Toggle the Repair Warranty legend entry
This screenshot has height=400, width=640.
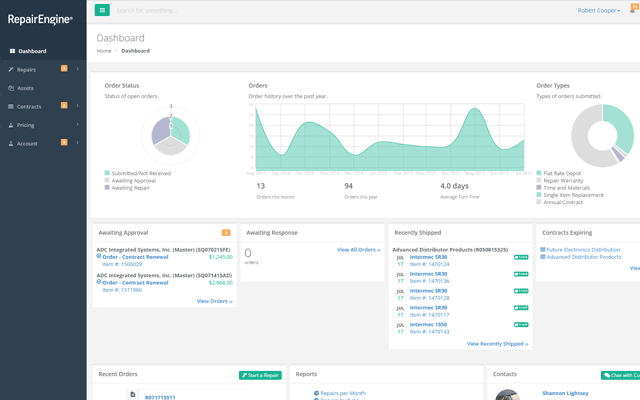coord(560,180)
